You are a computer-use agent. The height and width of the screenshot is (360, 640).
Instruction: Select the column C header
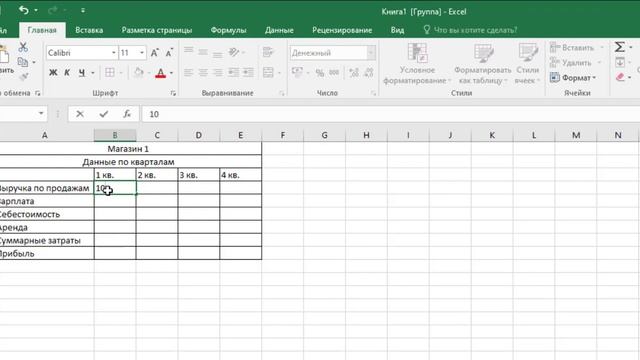click(x=157, y=135)
